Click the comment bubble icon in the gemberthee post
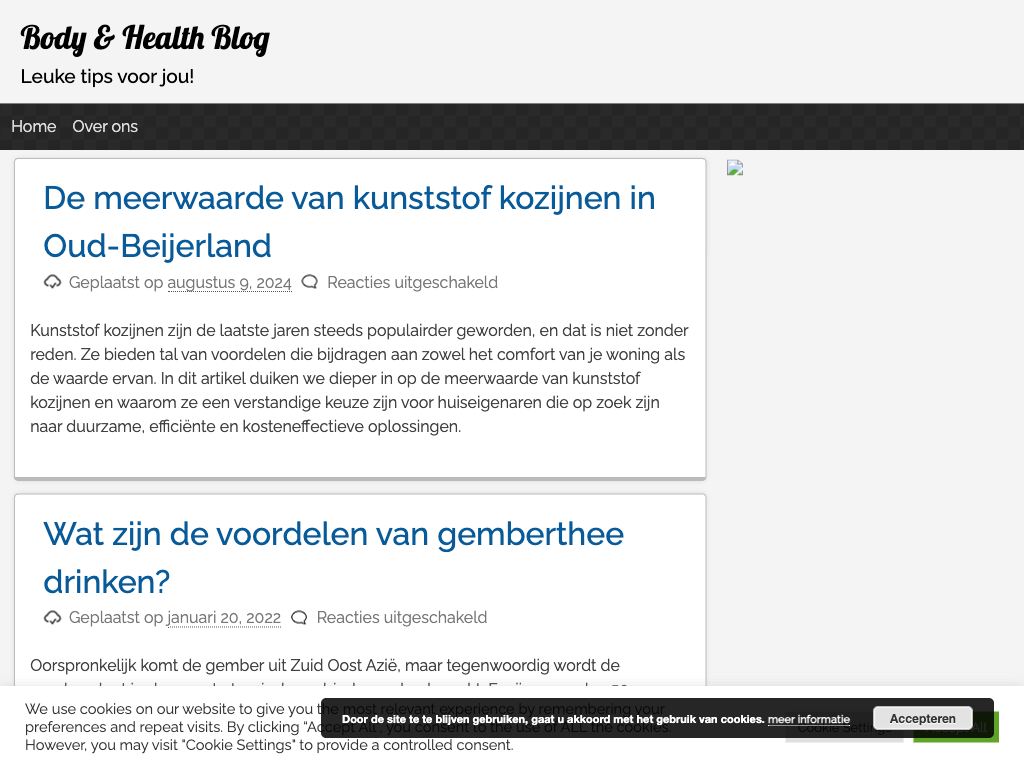The width and height of the screenshot is (1024, 768). click(x=299, y=617)
